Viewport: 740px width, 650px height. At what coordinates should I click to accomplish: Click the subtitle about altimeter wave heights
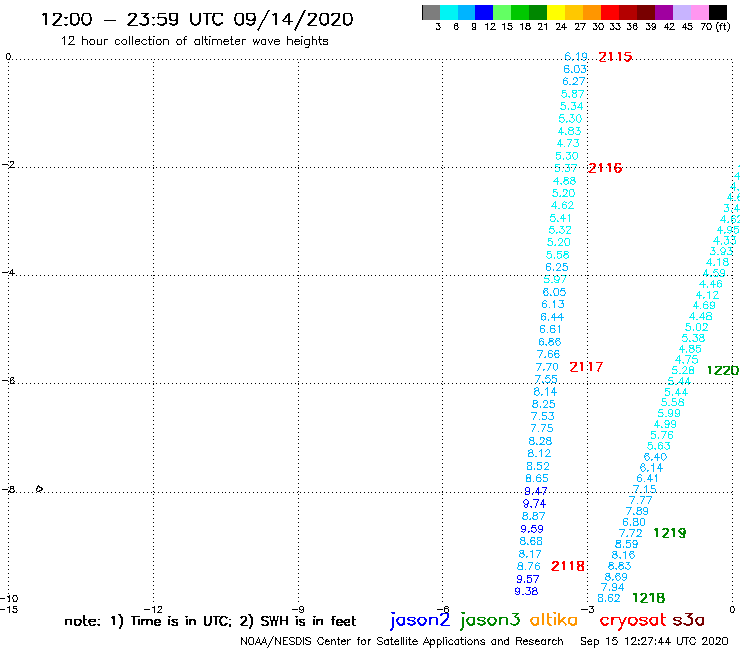click(x=194, y=42)
